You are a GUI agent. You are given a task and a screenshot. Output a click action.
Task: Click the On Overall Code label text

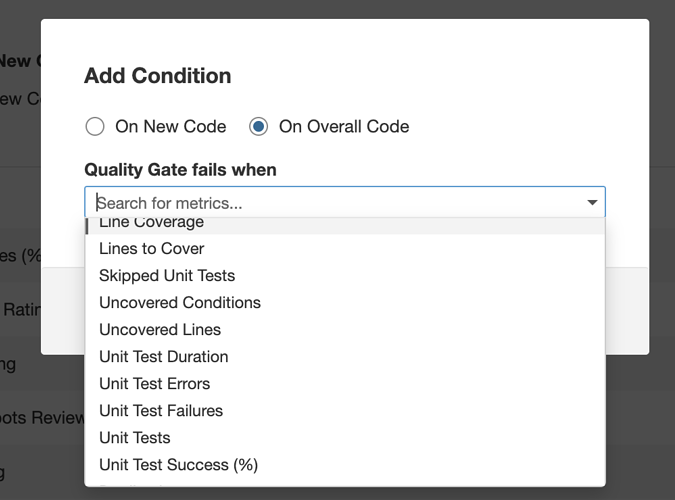[x=343, y=126]
